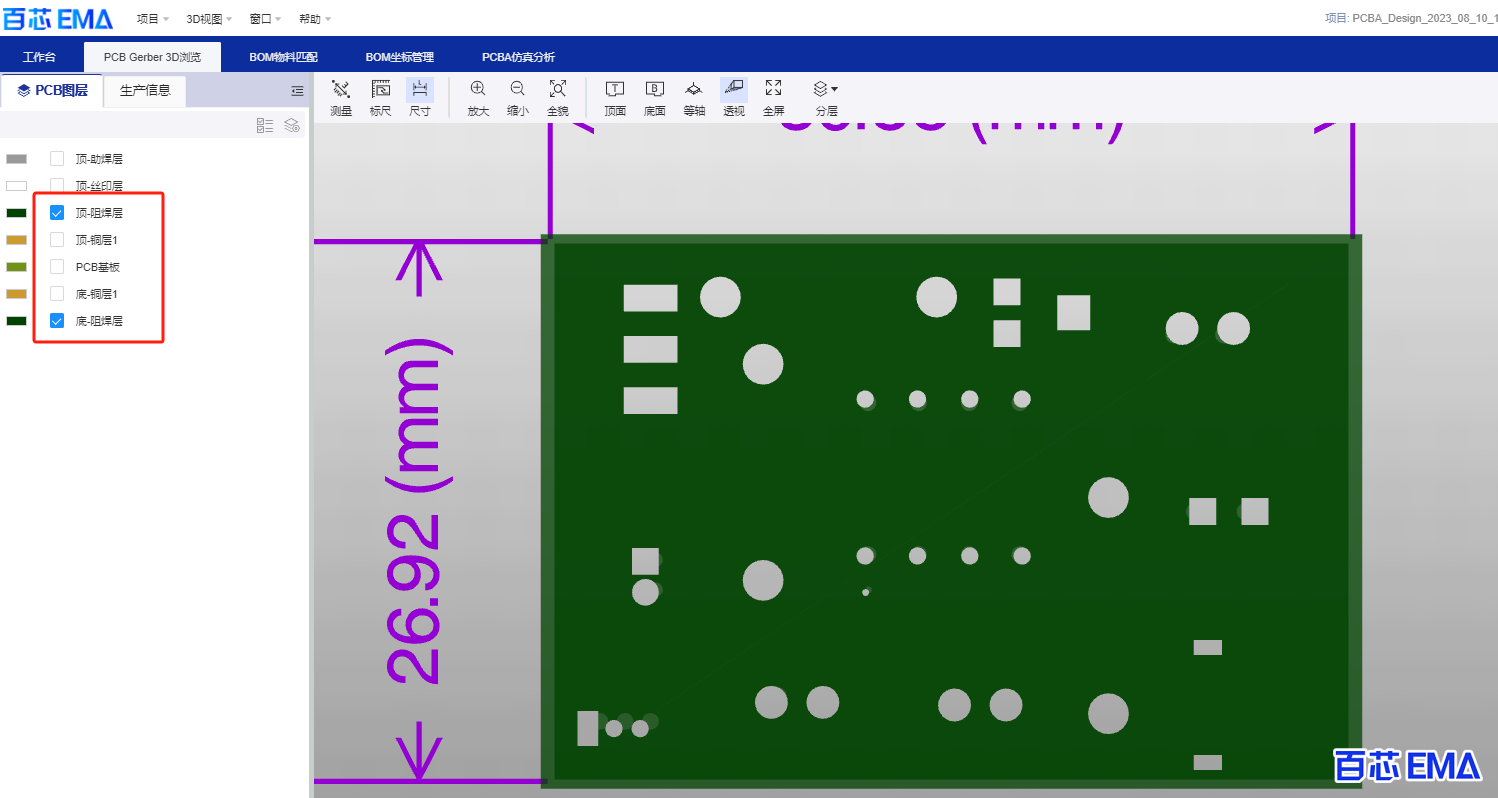Open the 项目 menu
This screenshot has width=1498, height=798.
[152, 19]
